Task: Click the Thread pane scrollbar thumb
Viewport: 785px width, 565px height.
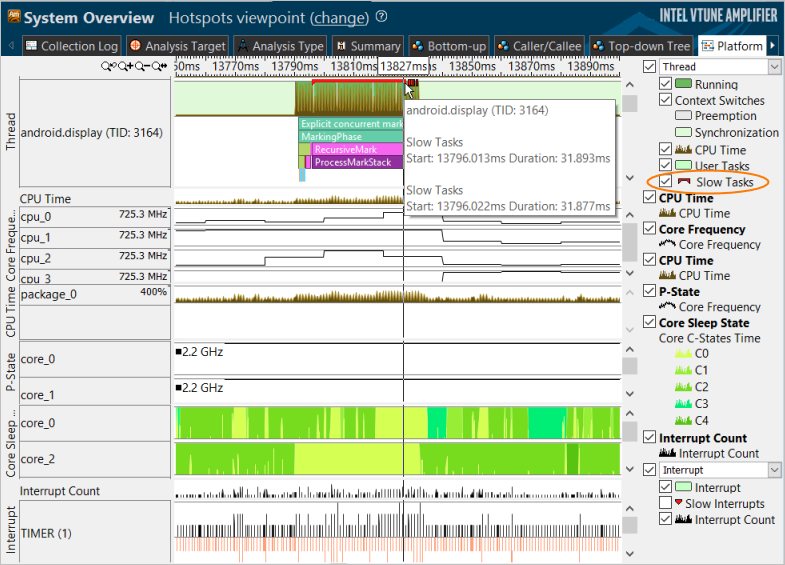Action: click(x=630, y=104)
